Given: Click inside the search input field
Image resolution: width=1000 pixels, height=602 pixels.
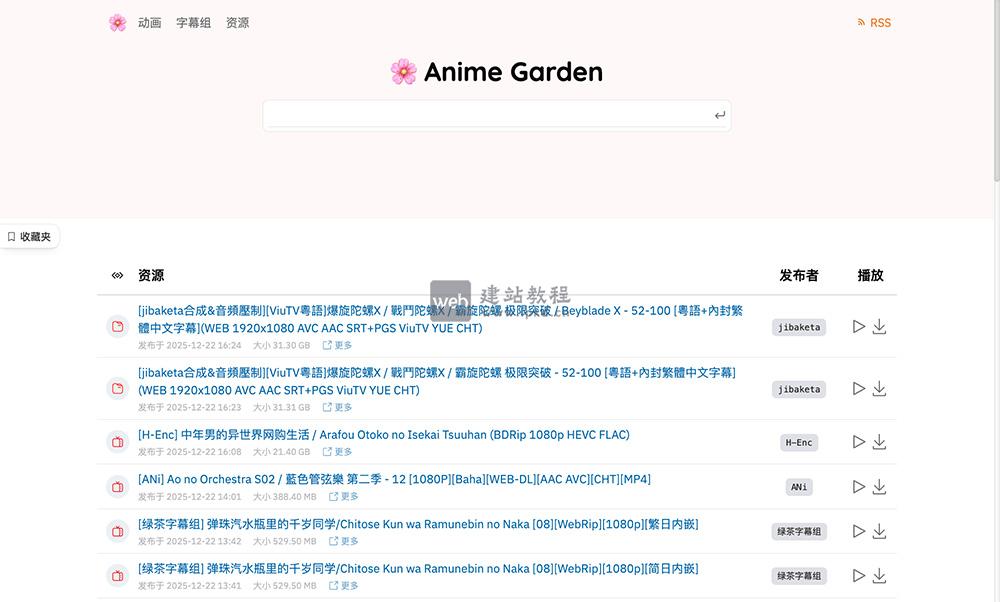Looking at the screenshot, I should 480,115.
